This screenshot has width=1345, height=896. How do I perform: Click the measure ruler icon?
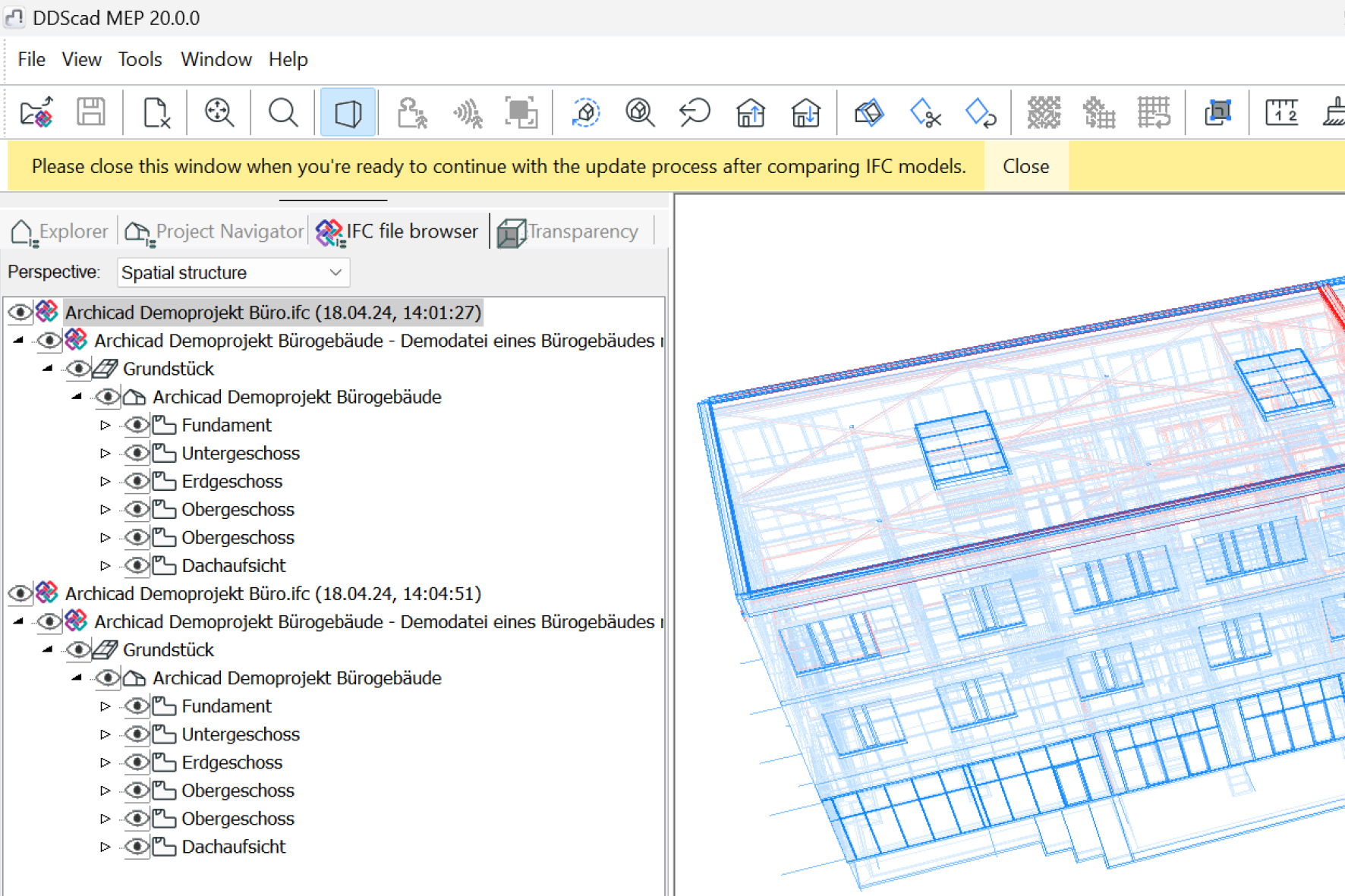1281,113
